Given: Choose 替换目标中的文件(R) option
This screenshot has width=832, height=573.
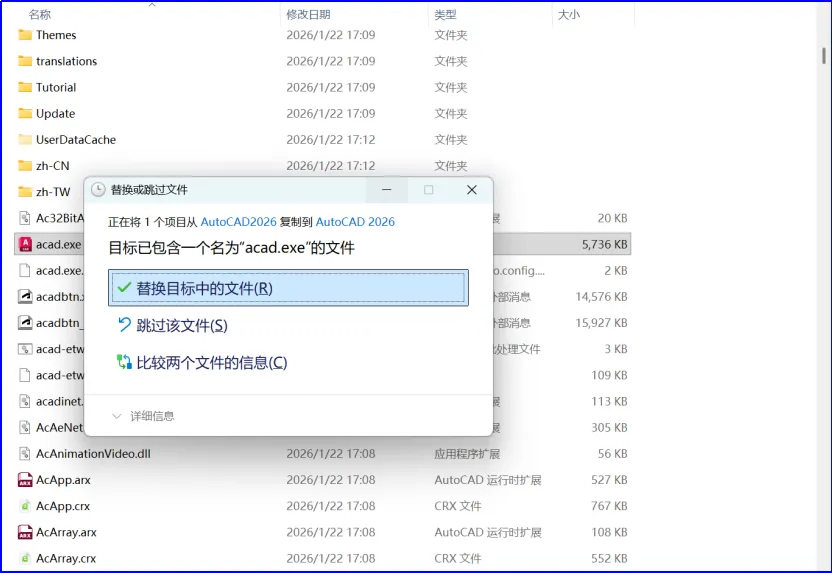Looking at the screenshot, I should (x=288, y=288).
